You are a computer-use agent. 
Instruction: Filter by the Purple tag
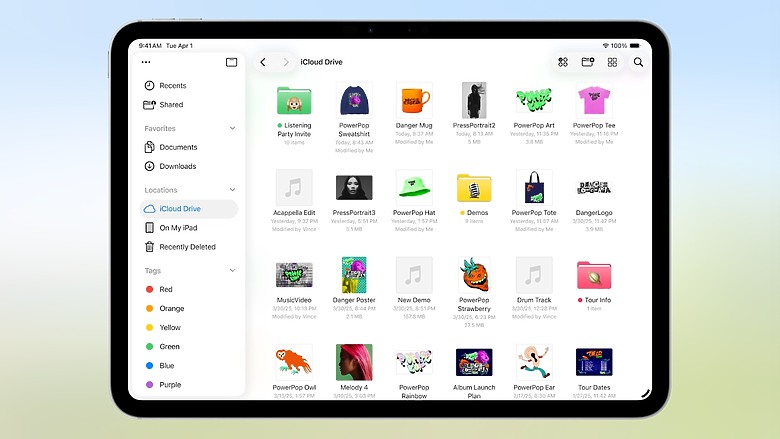[189, 384]
